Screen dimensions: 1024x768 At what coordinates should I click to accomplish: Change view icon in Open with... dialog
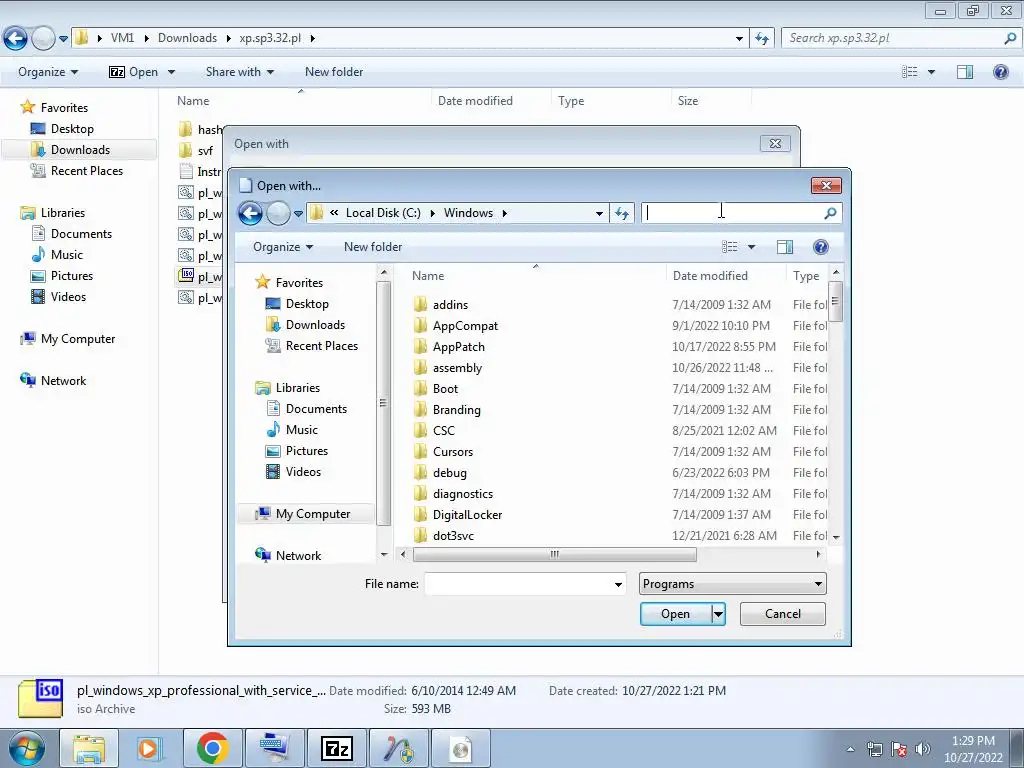(729, 247)
